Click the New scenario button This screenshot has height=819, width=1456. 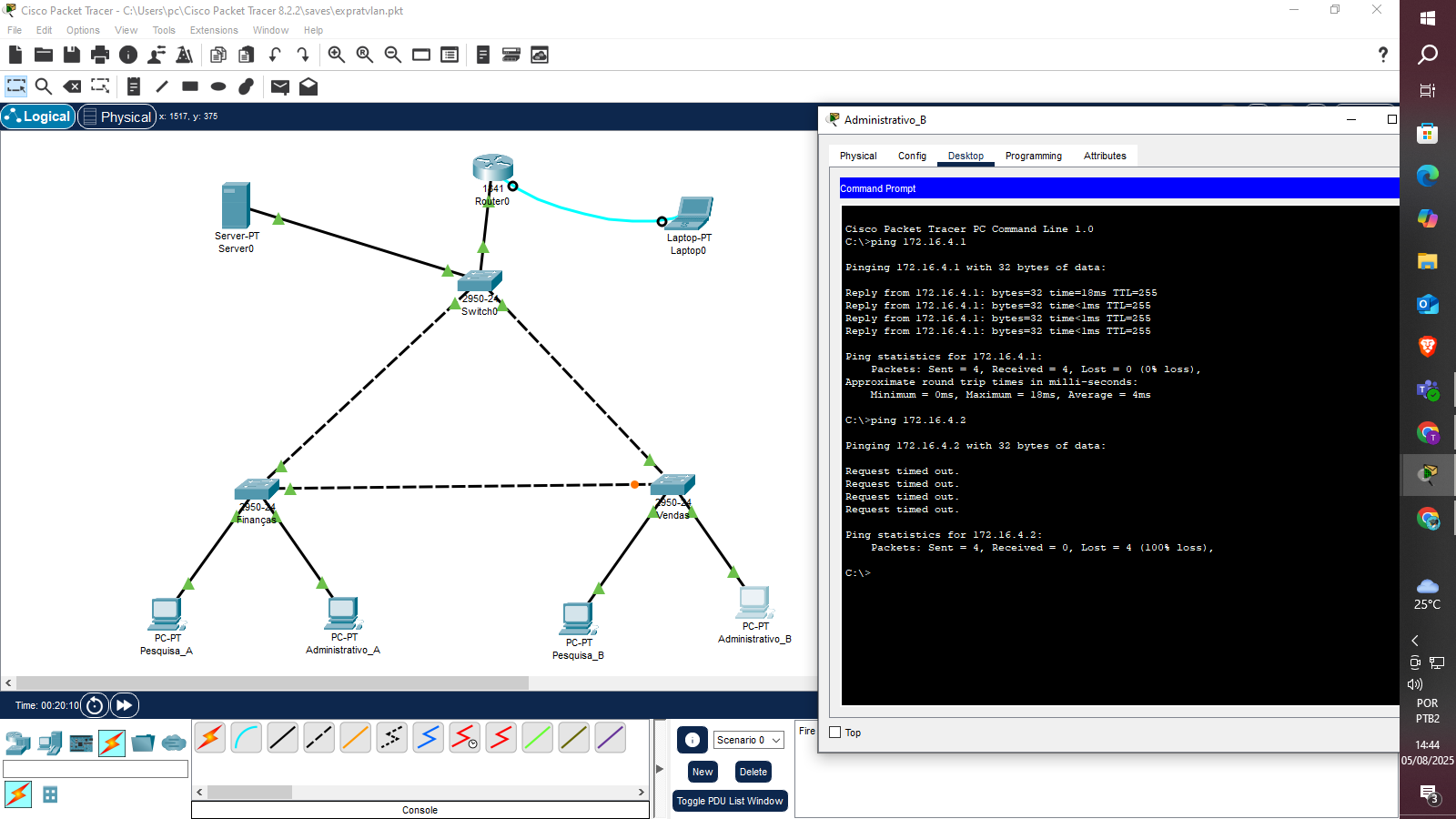coord(703,772)
